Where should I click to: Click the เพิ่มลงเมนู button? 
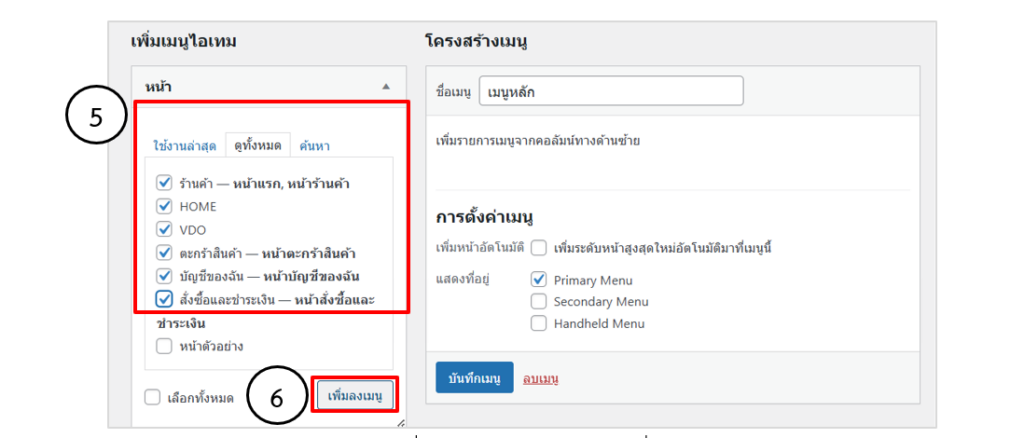tap(356, 396)
